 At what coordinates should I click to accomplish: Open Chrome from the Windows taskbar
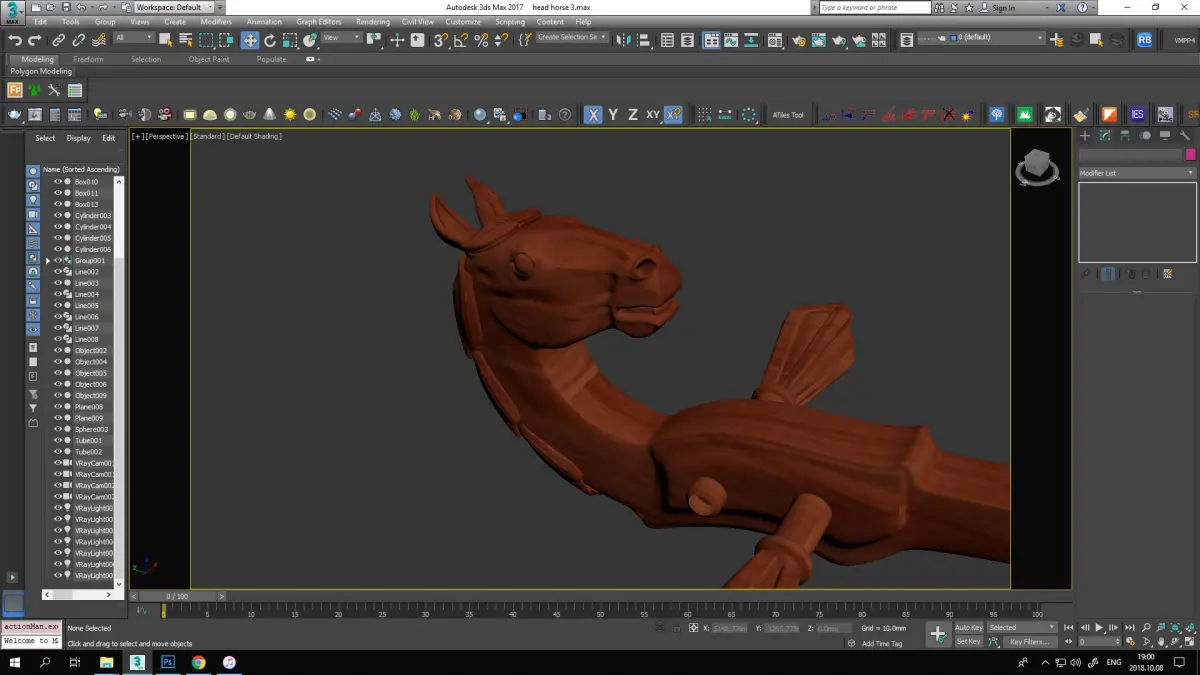point(199,662)
